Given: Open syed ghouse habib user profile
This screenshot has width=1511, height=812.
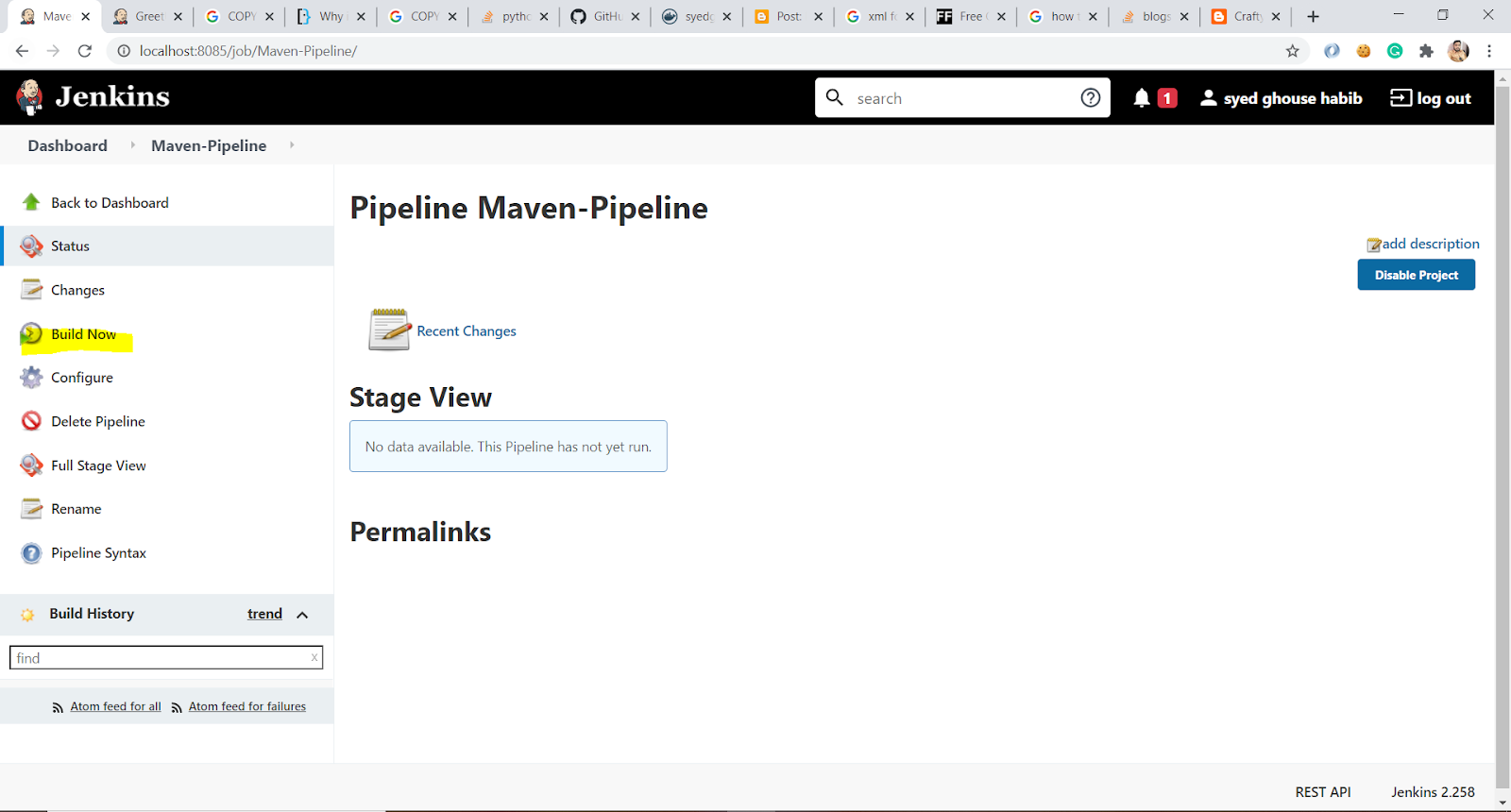Looking at the screenshot, I should (x=1281, y=98).
